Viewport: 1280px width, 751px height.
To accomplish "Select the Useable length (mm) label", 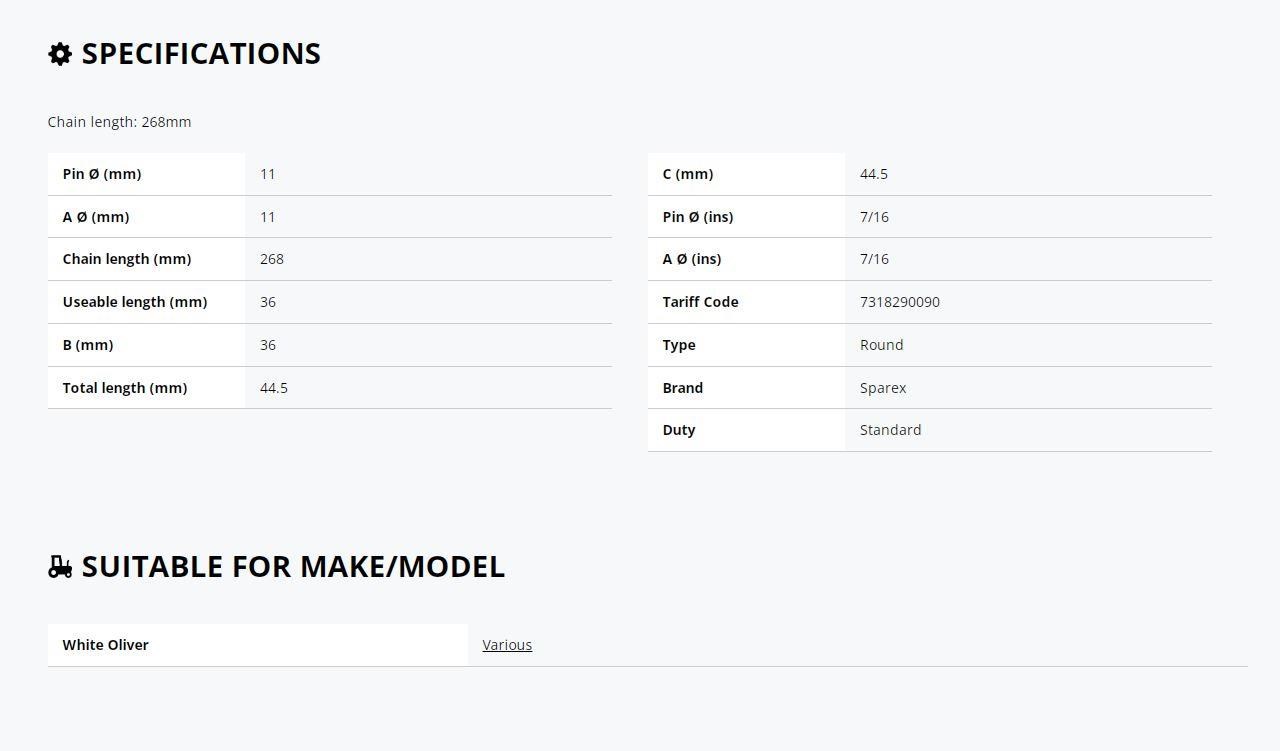I will click(x=135, y=302).
